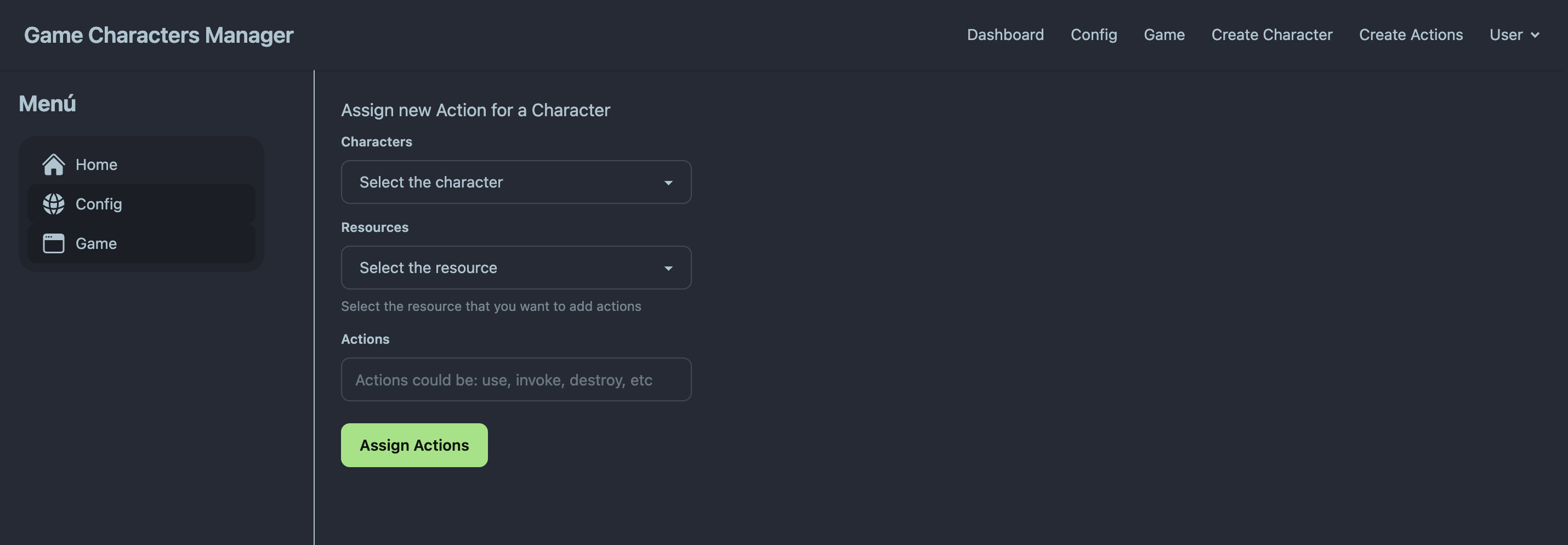Expand the User menu in navbar
Viewport: 1568px width, 545px height.
pos(1514,35)
